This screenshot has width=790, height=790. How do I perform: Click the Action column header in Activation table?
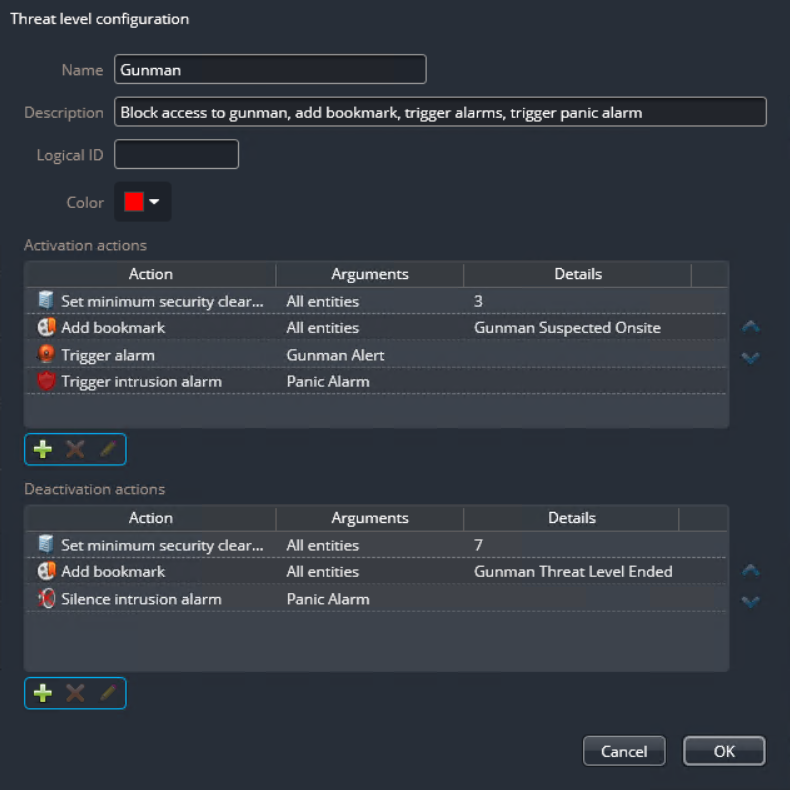(150, 274)
